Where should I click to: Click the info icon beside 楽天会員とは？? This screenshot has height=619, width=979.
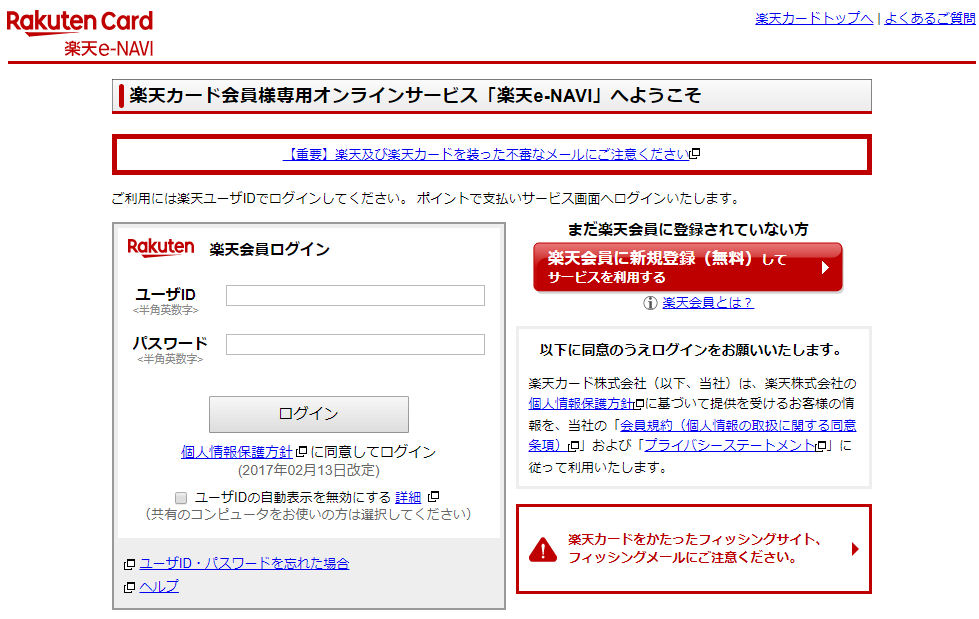click(650, 303)
